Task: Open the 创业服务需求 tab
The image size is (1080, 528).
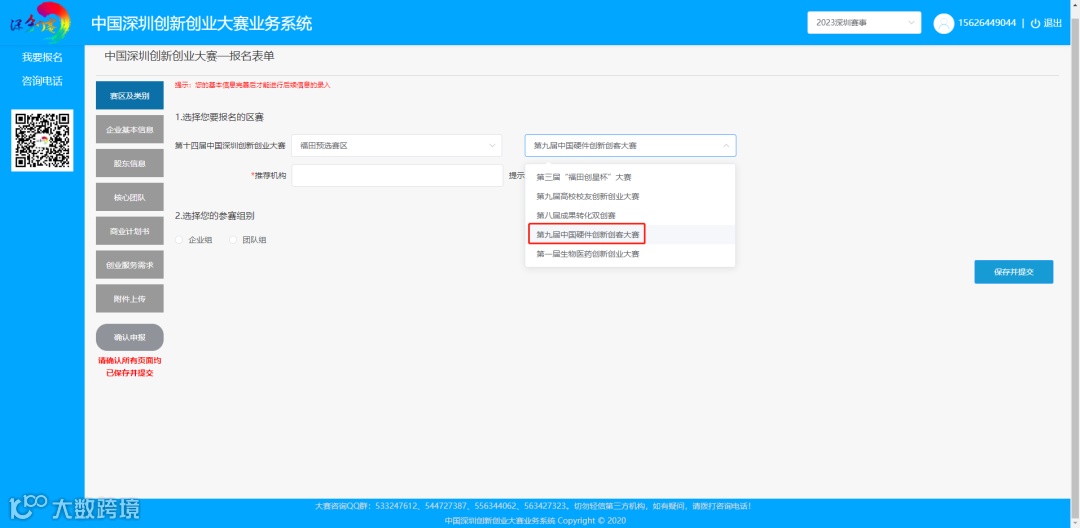Action: 129,264
